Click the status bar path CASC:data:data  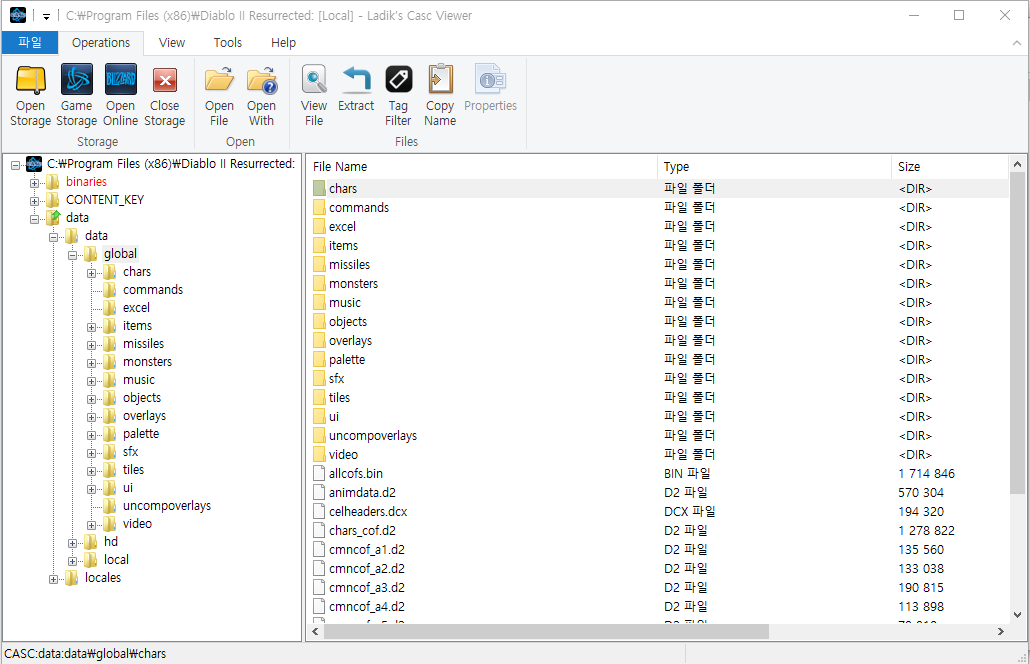(x=85, y=654)
